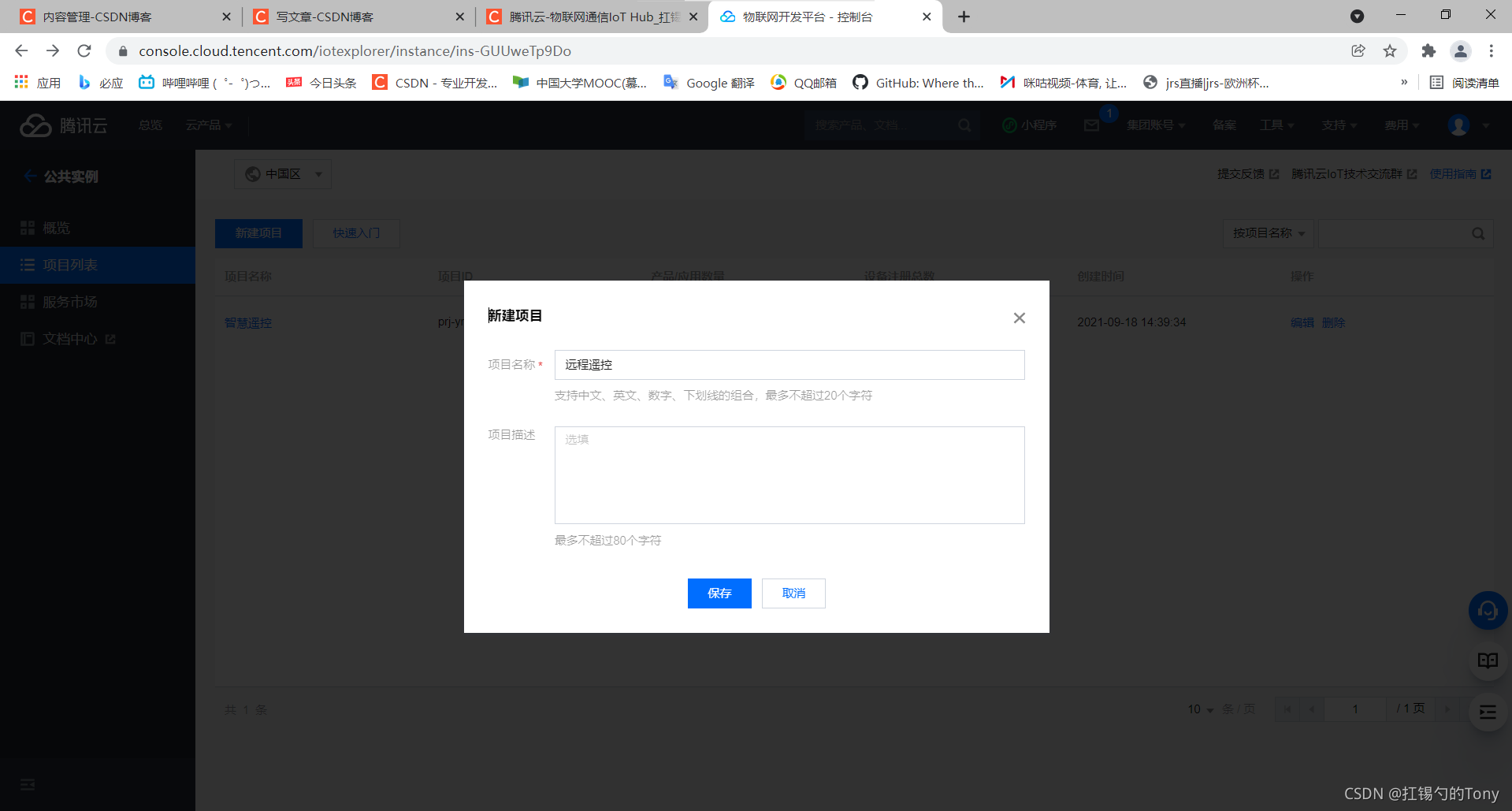Open the page size dropdown showing 10
Viewport: 1512px width, 811px height.
tap(1198, 709)
